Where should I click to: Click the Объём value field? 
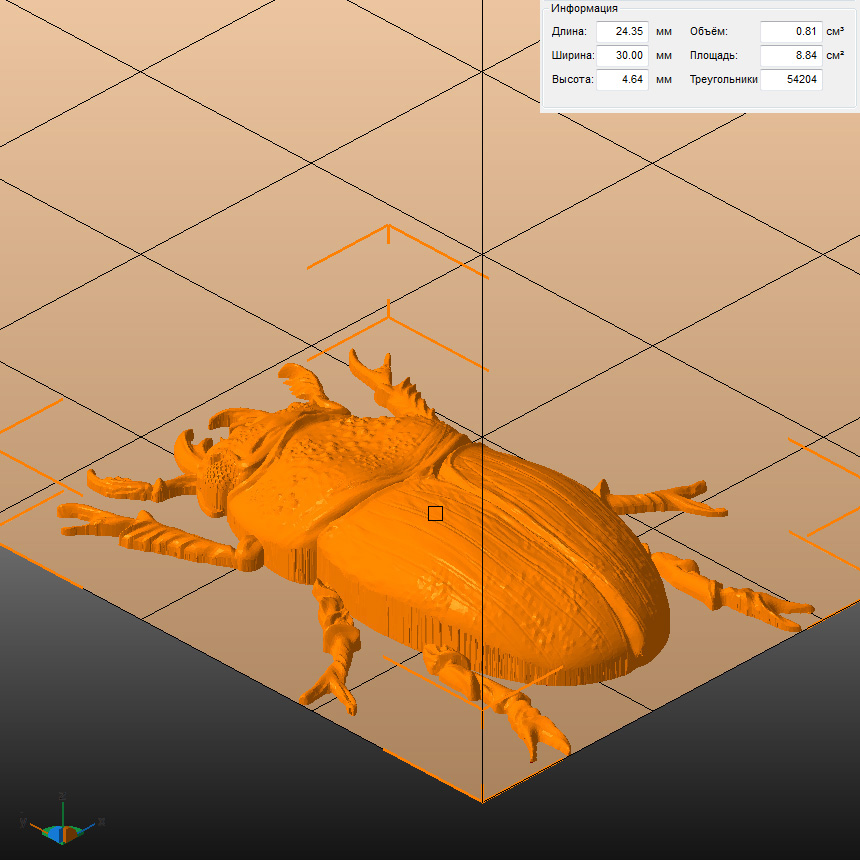(x=791, y=32)
